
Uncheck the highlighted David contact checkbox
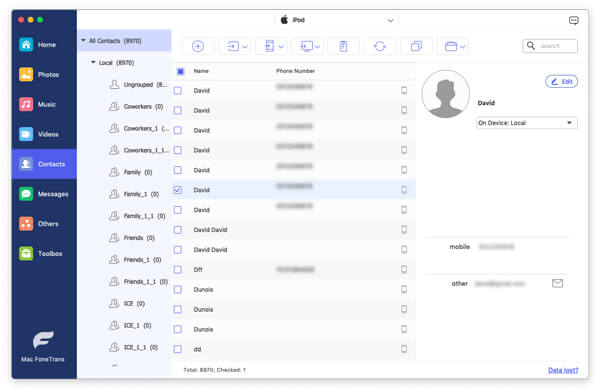tap(178, 190)
